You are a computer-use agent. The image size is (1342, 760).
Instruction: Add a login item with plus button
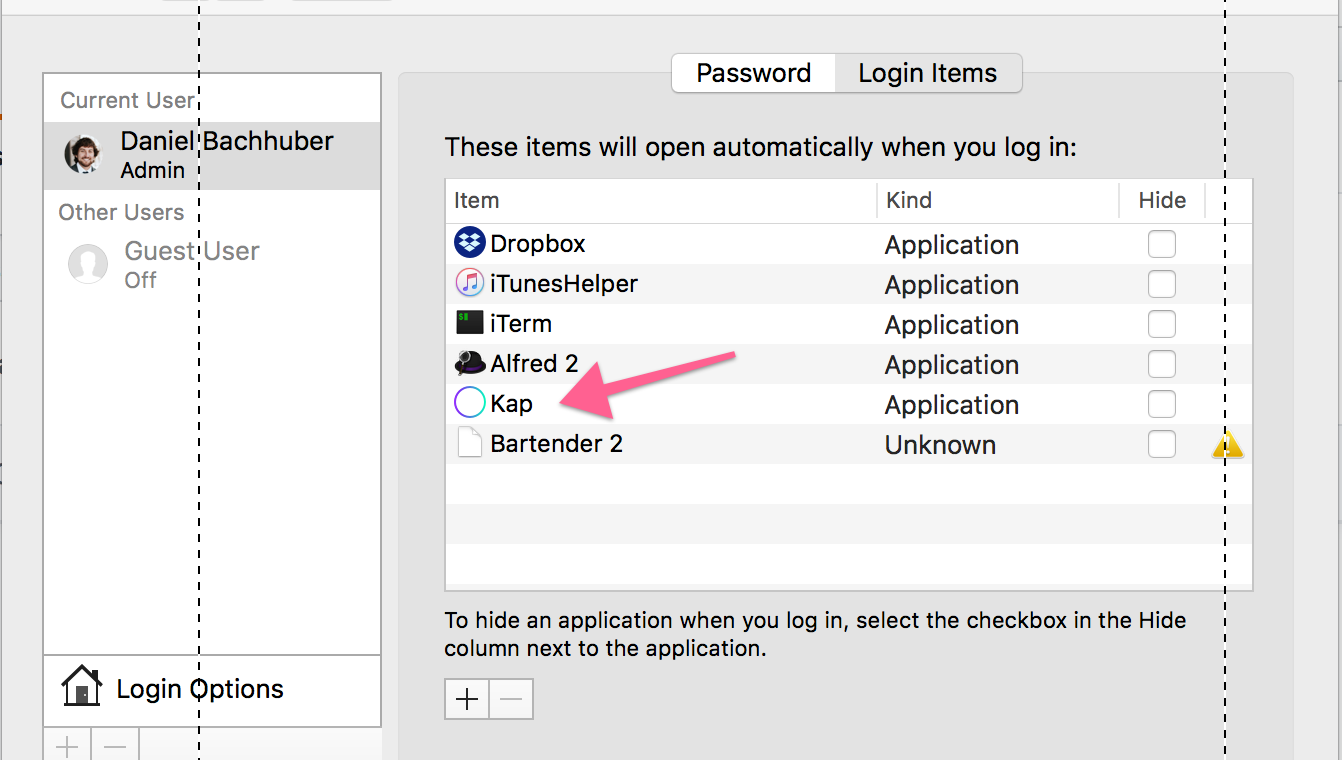coord(467,699)
